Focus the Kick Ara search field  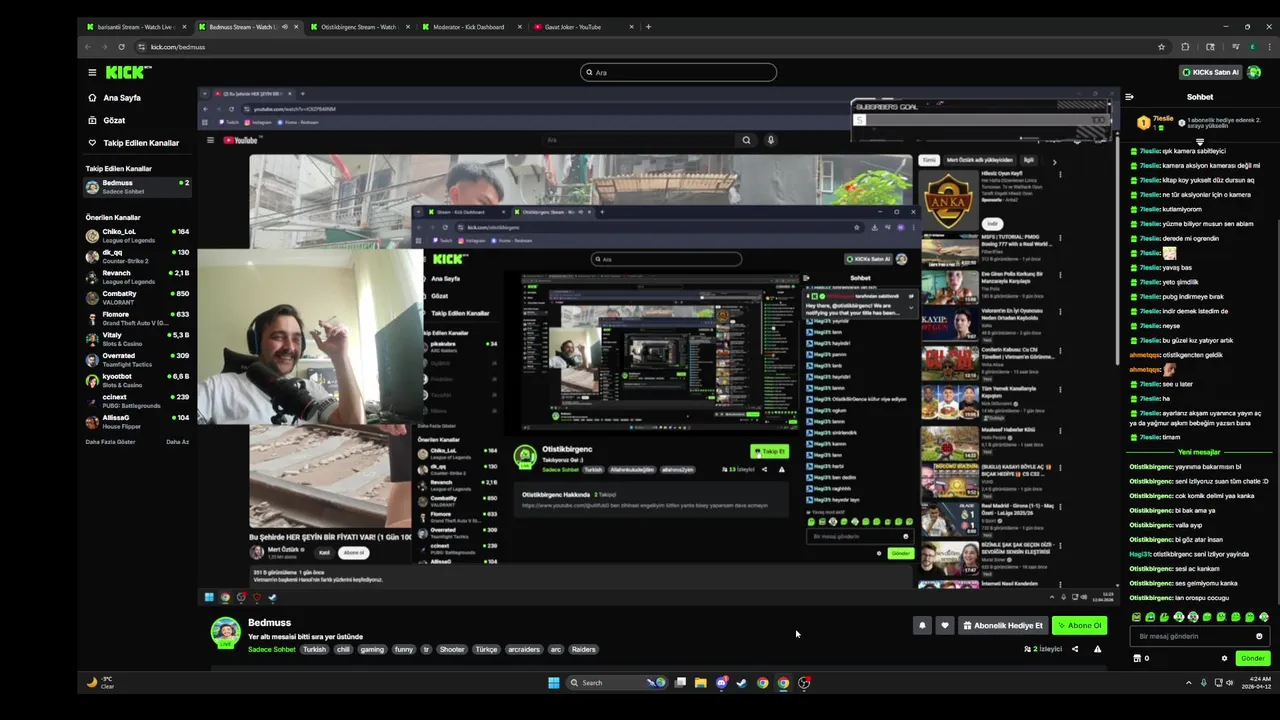tap(678, 72)
